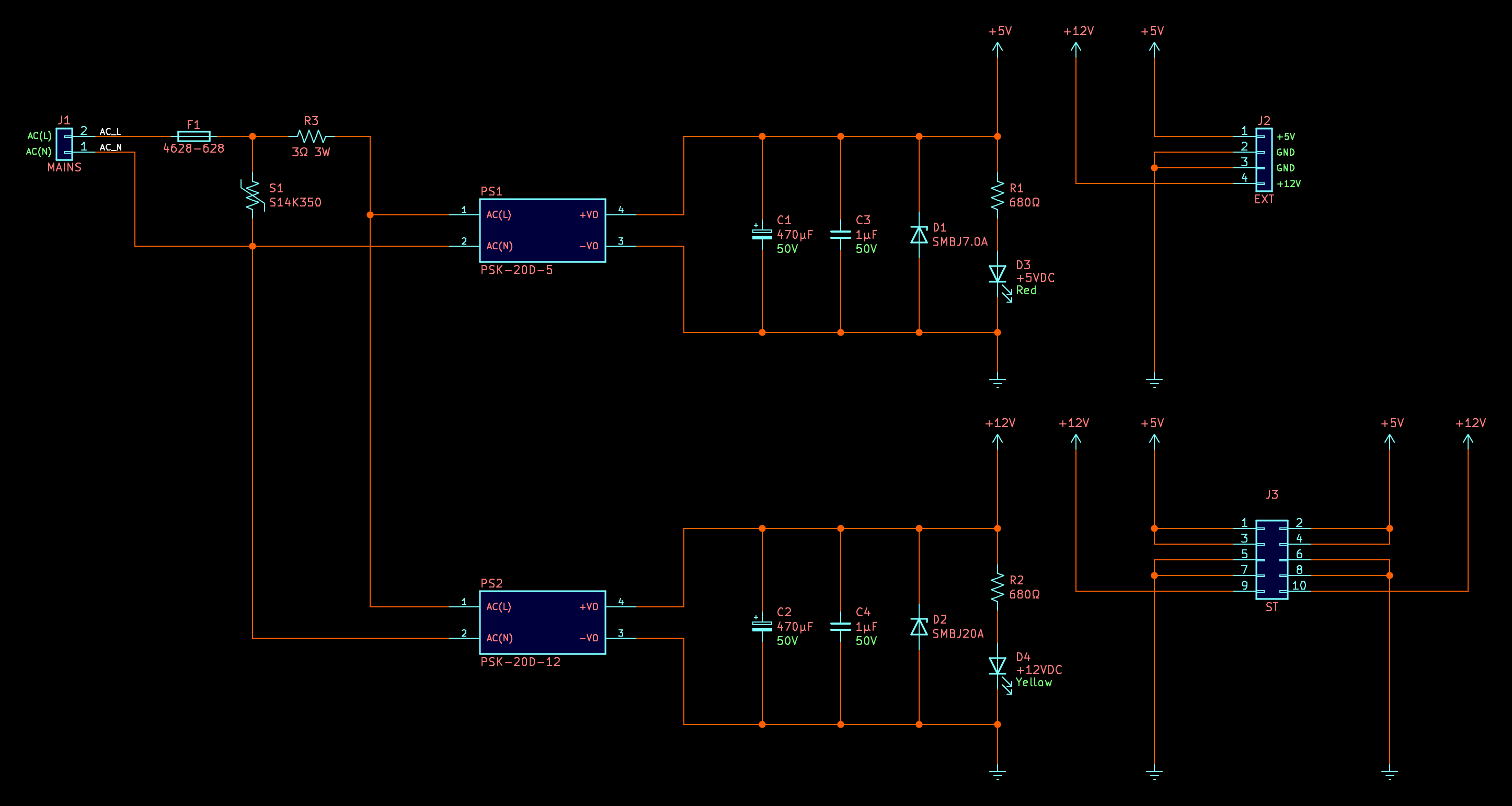Image resolution: width=1512 pixels, height=806 pixels.
Task: Click the R3 3Ω 3W resistor symbol
Action: [x=311, y=136]
